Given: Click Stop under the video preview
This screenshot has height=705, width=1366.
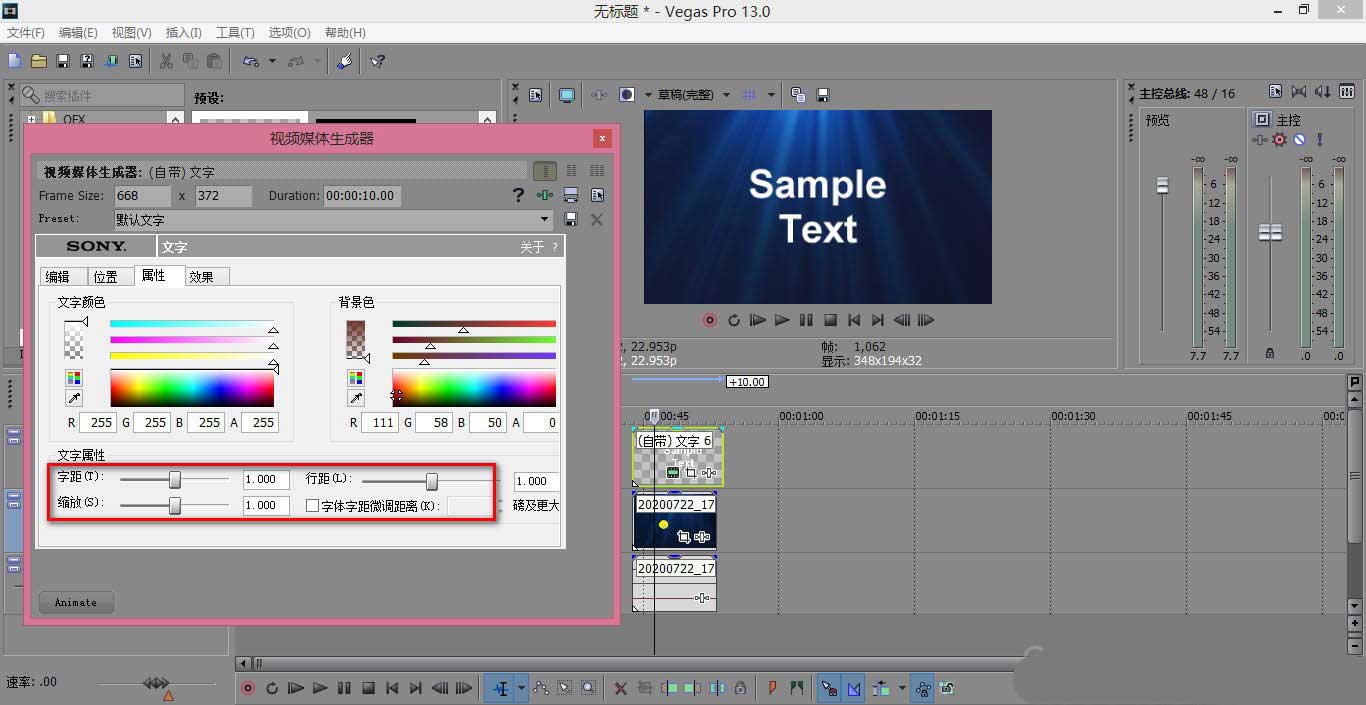Looking at the screenshot, I should [x=830, y=321].
